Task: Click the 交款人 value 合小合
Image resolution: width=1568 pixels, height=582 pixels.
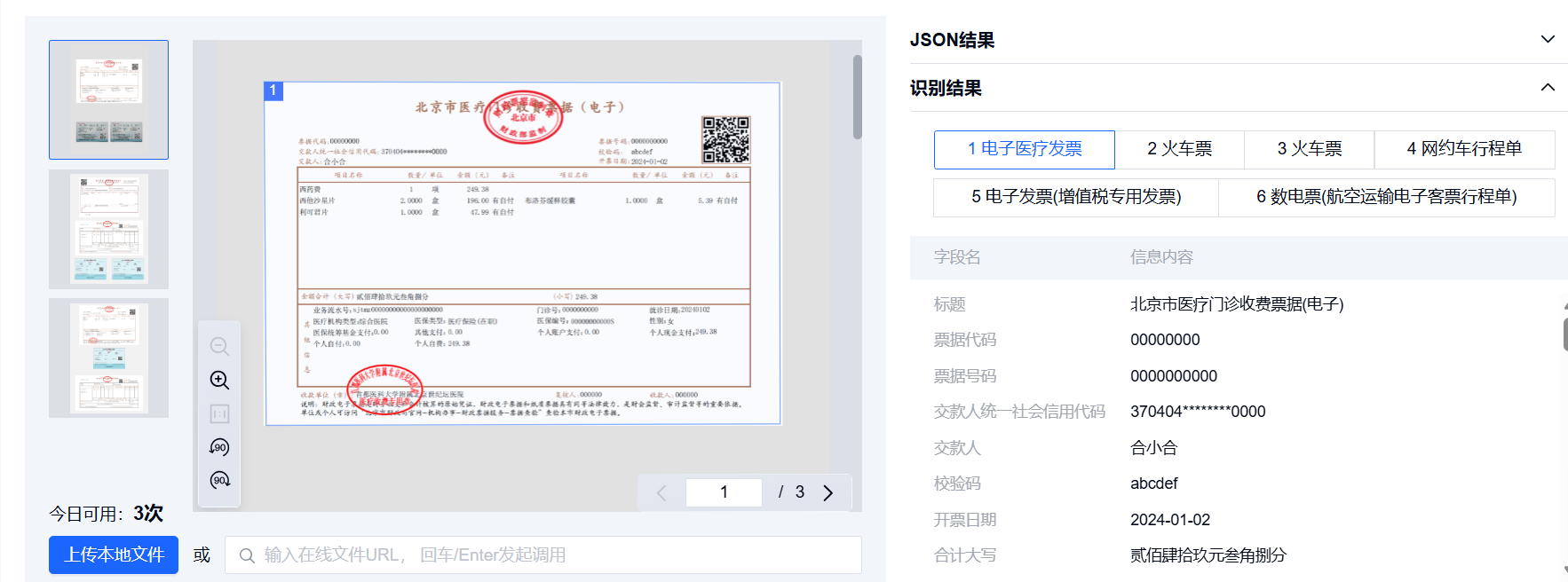Action: point(1154,448)
